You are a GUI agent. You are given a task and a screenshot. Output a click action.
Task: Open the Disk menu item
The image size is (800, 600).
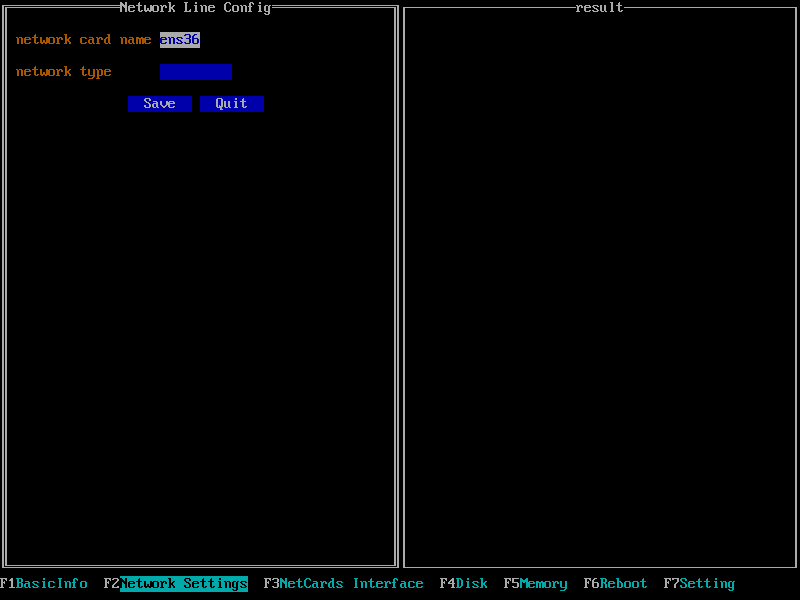[472, 584]
